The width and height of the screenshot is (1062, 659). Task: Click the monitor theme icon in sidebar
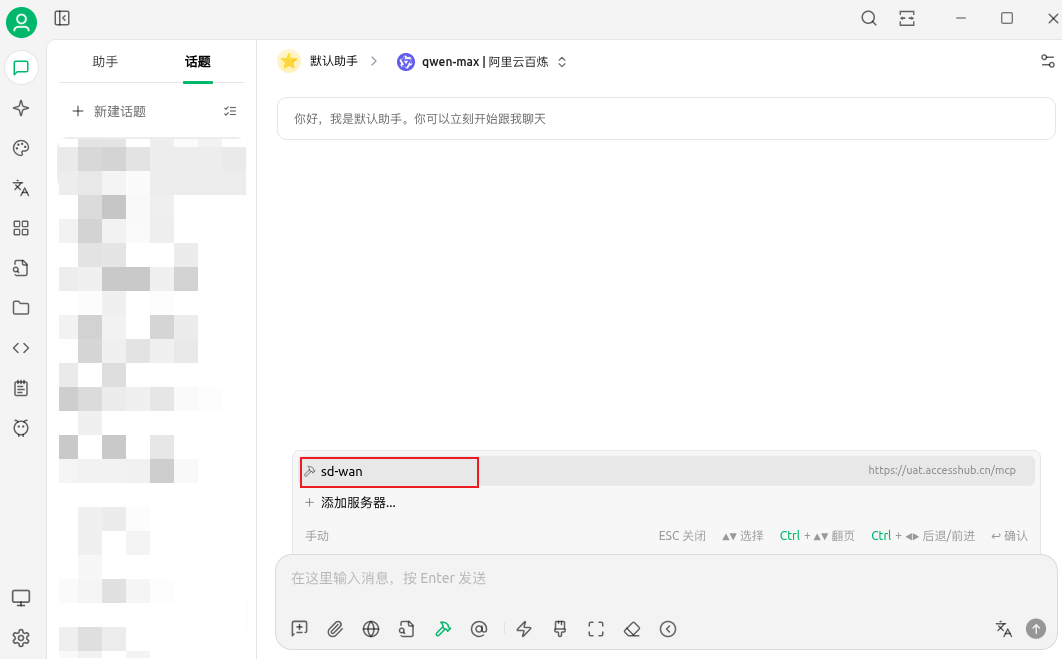click(x=21, y=598)
